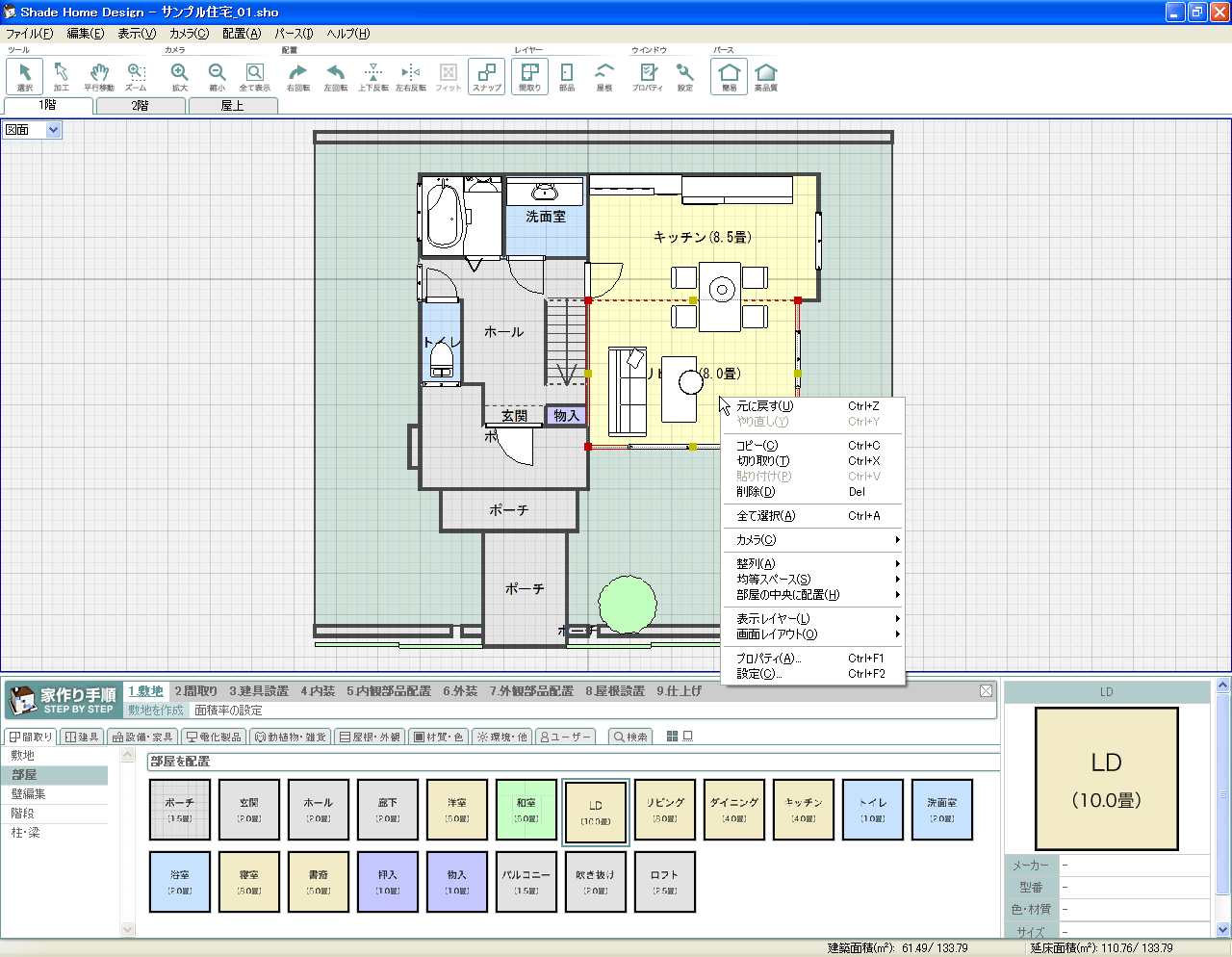1232x957 pixels.
Task: Click the LD preview thumbnail
Action: tap(1107, 779)
